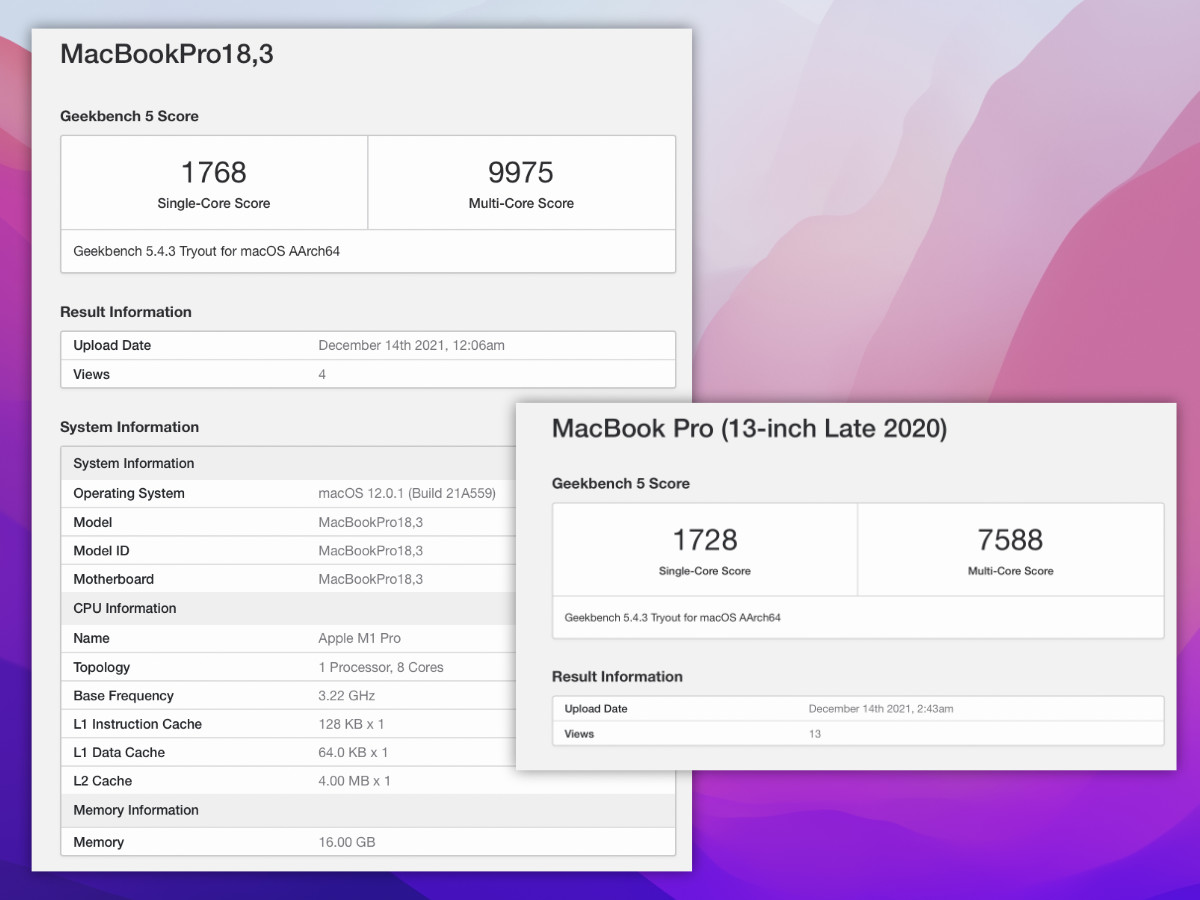Click upload date 'December 14th 2021, 2:43am'

tap(881, 709)
